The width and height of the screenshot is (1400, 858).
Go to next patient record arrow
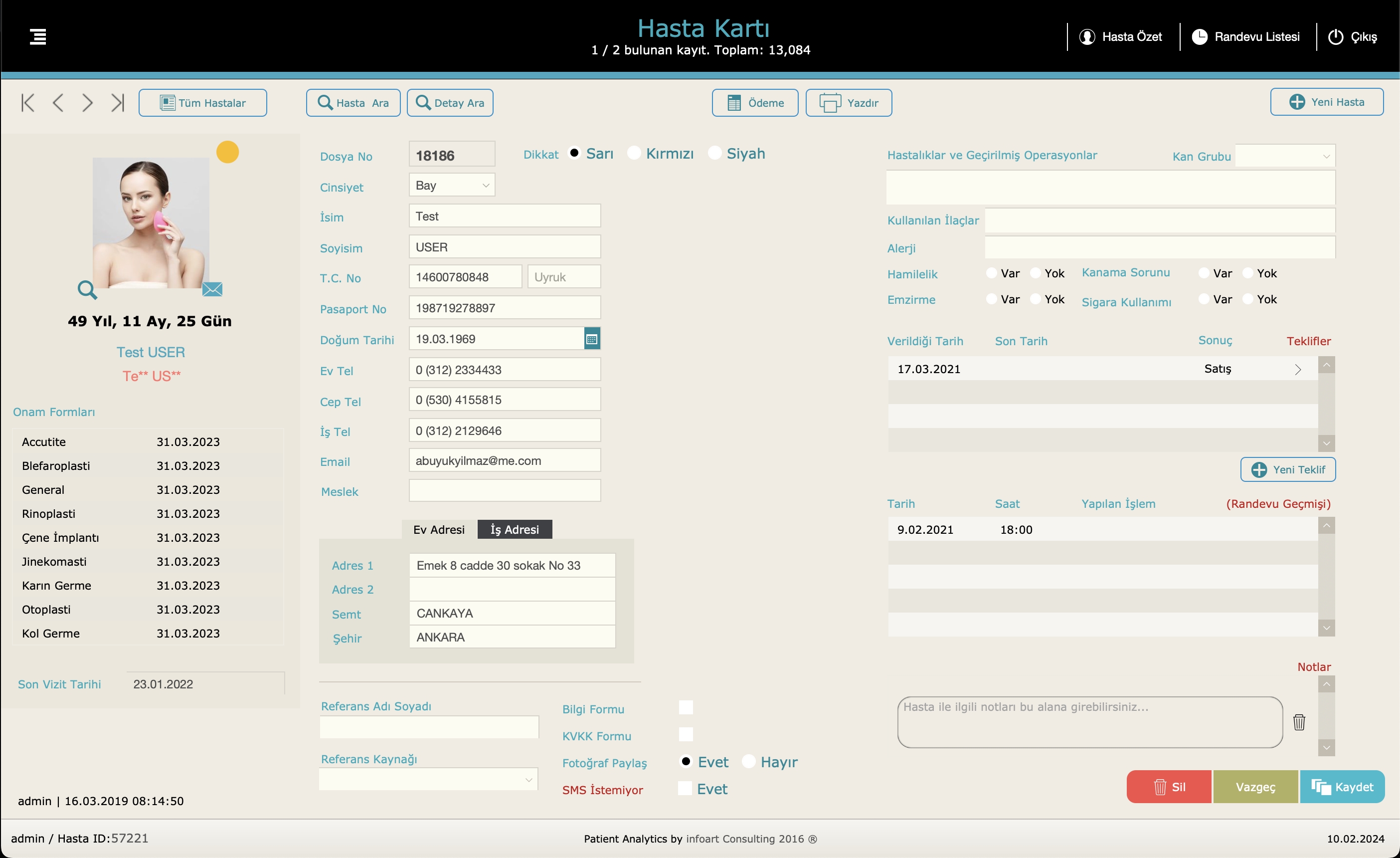point(87,102)
